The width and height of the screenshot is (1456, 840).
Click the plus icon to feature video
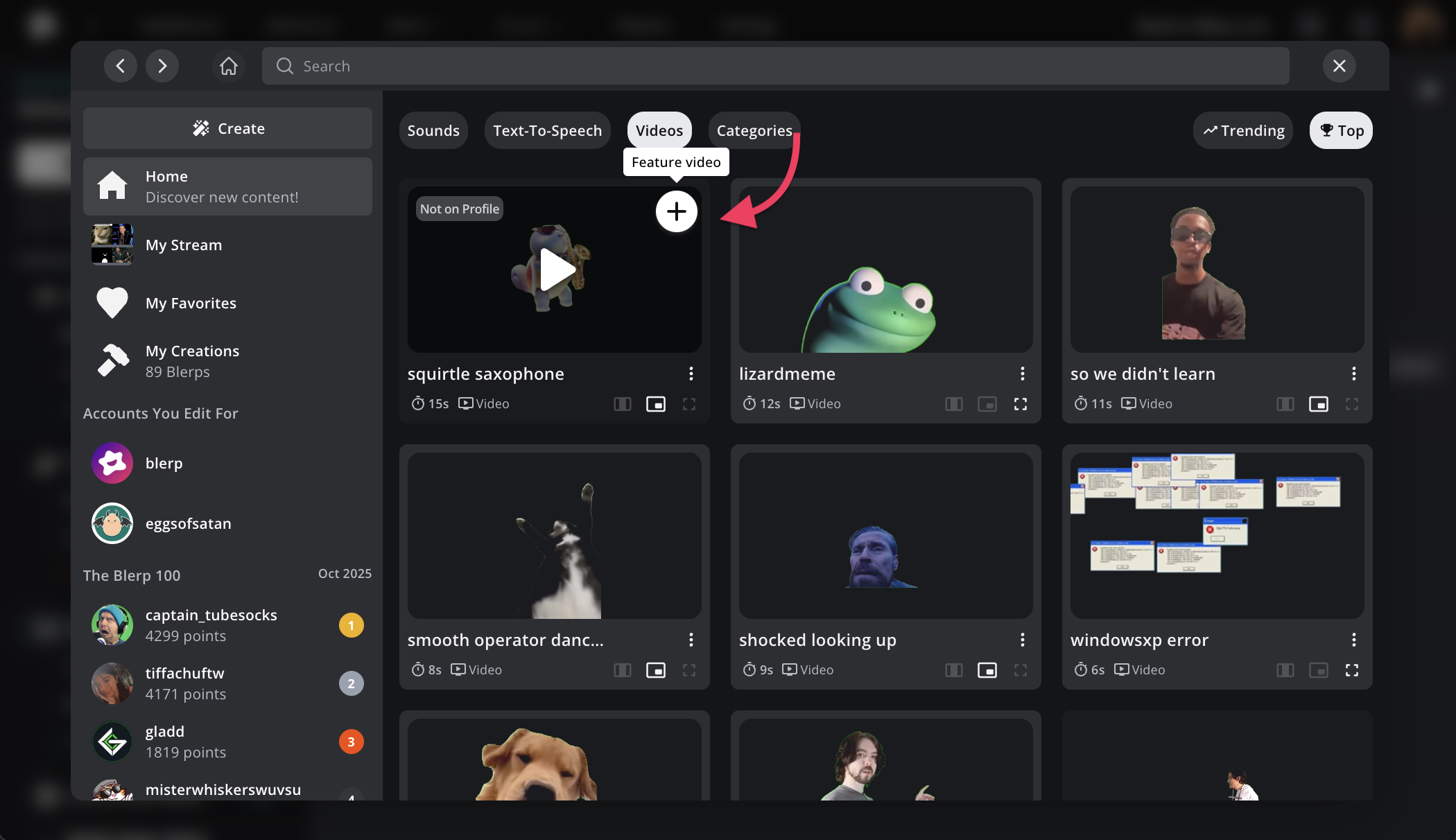pyautogui.click(x=676, y=211)
